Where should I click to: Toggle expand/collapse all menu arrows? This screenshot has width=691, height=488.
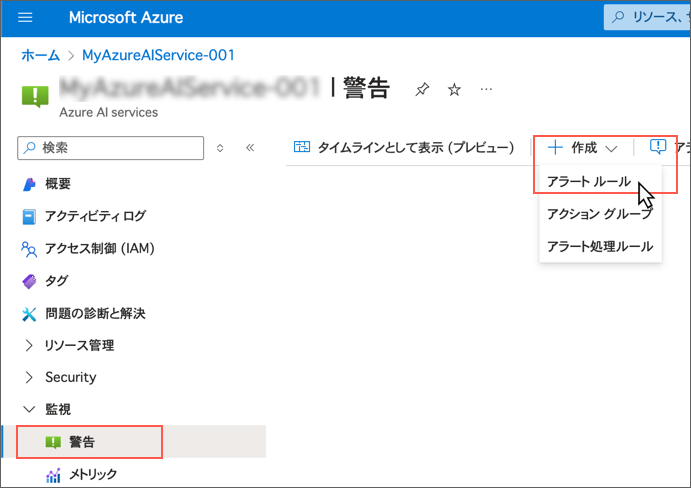[220, 148]
